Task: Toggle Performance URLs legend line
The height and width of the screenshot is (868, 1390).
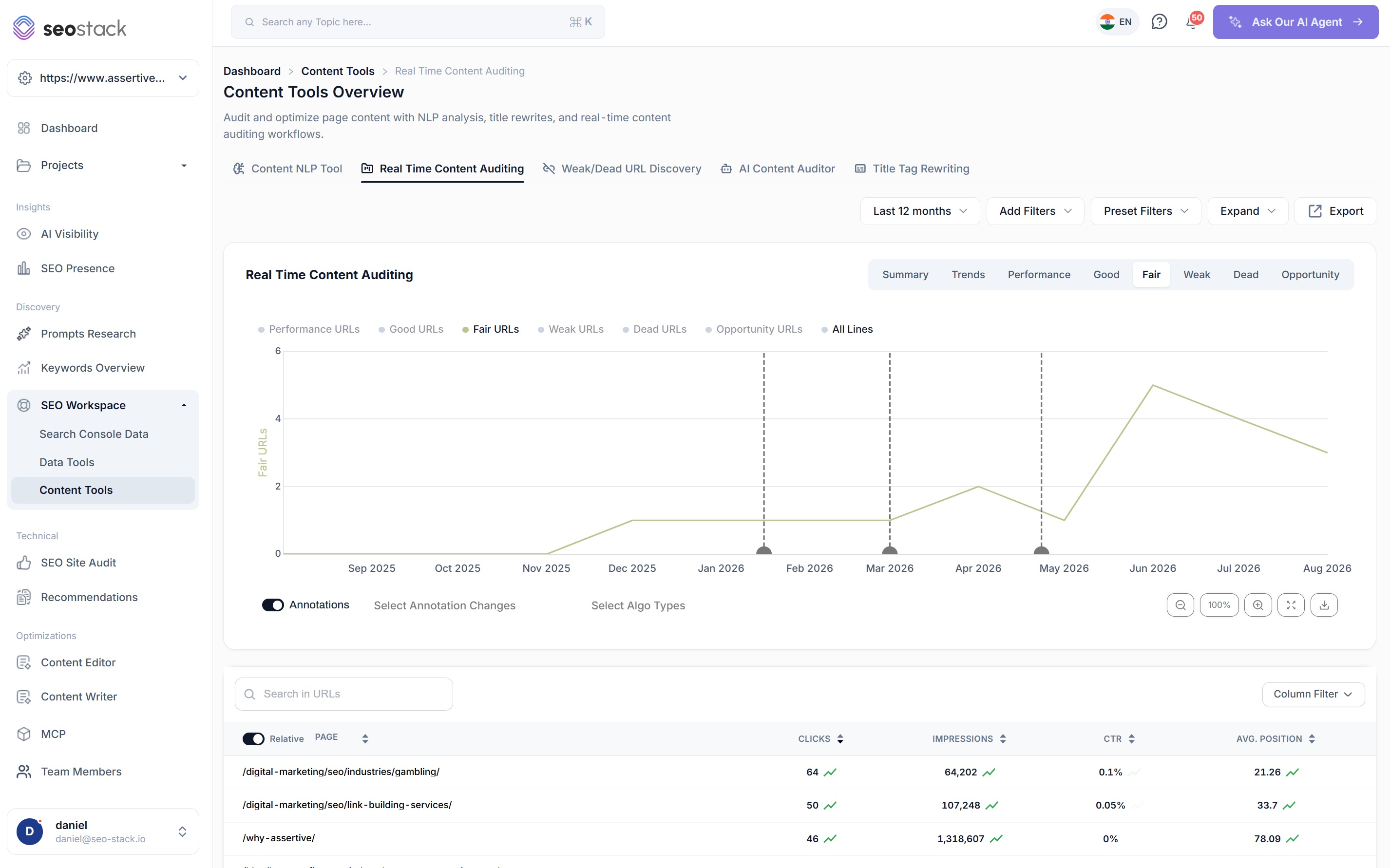Action: pos(309,329)
